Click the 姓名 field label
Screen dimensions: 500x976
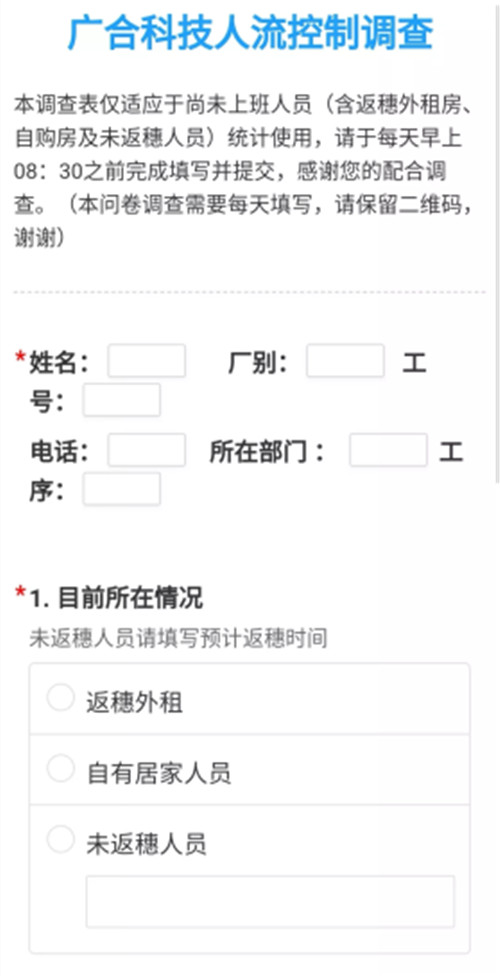point(59,363)
